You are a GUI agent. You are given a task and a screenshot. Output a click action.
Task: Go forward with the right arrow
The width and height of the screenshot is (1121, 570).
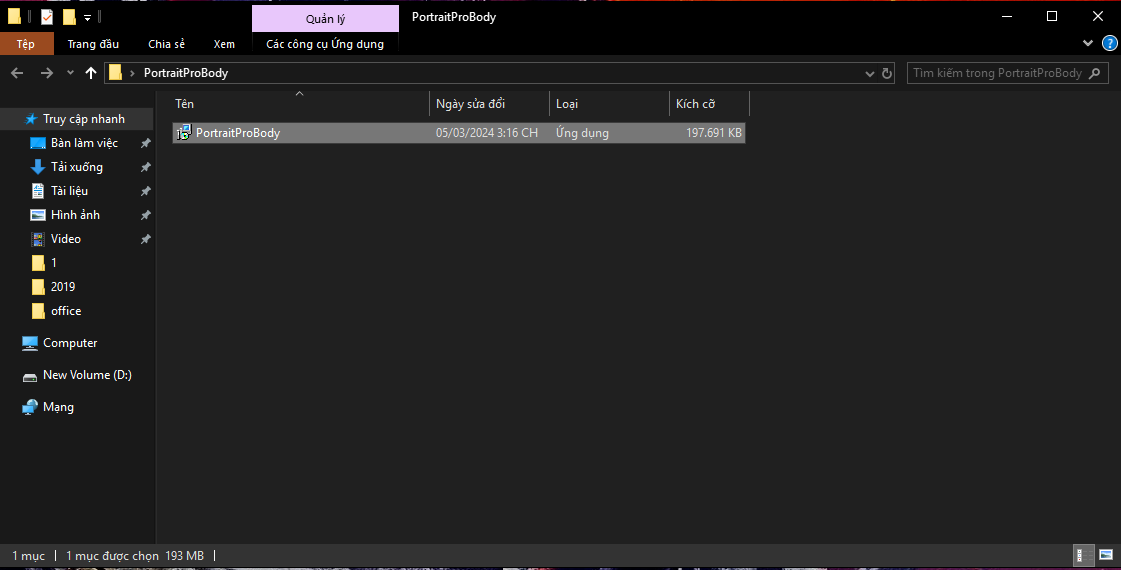click(46, 73)
